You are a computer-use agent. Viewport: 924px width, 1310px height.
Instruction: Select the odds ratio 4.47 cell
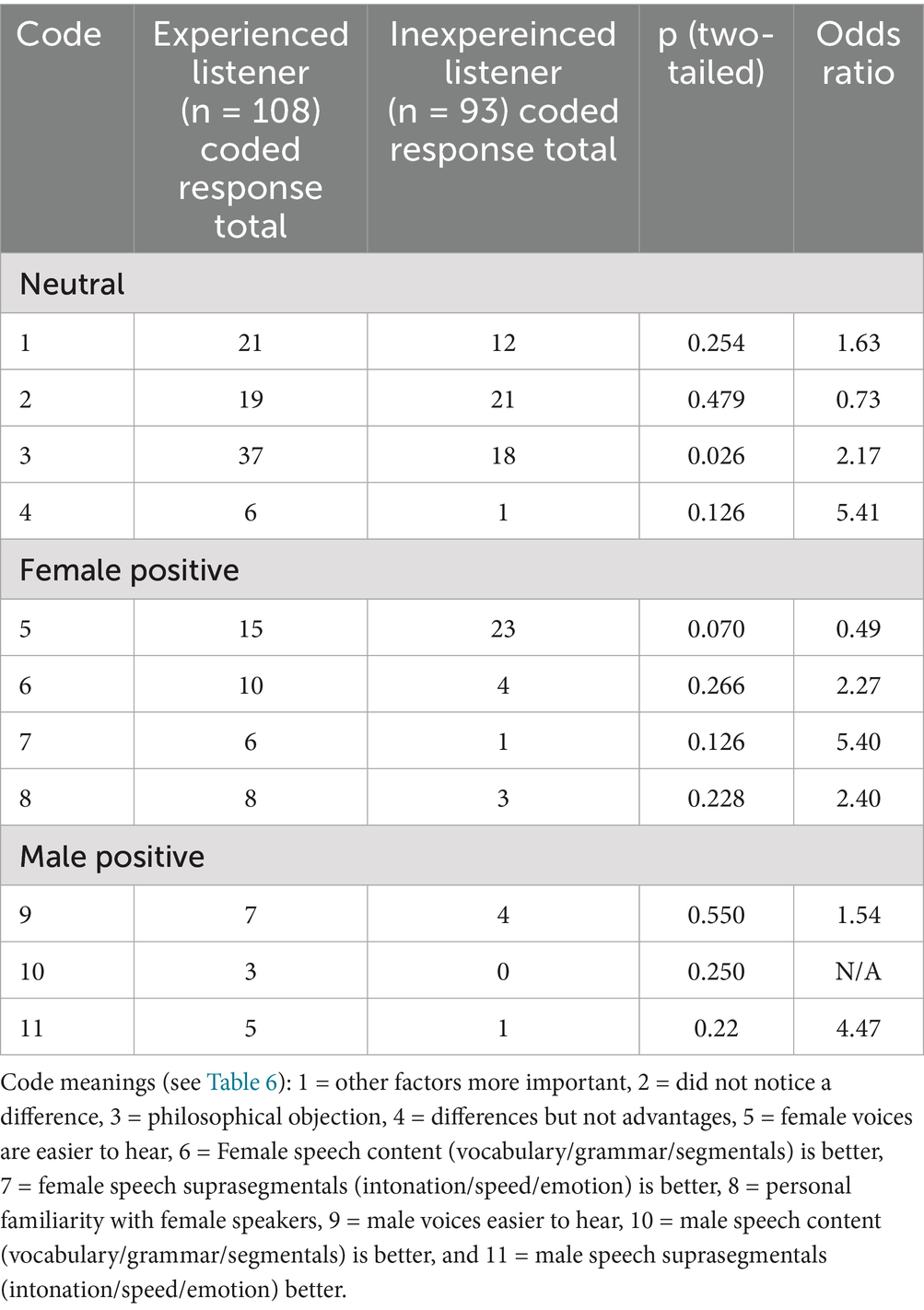[858, 1028]
